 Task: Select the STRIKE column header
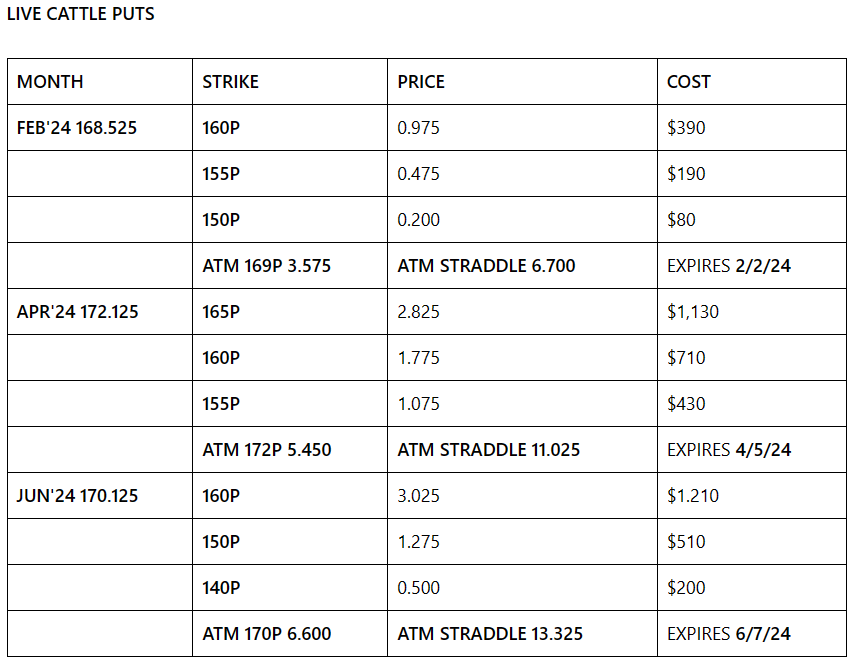tap(230, 82)
